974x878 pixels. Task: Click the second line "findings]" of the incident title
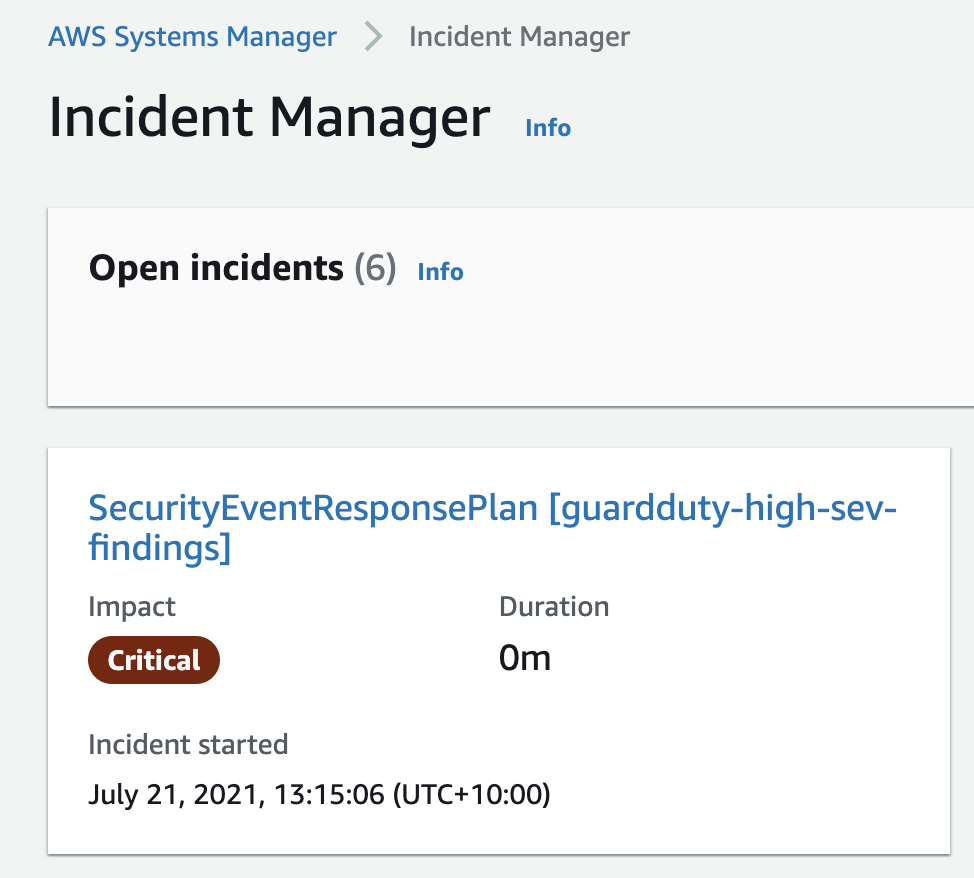click(x=162, y=547)
